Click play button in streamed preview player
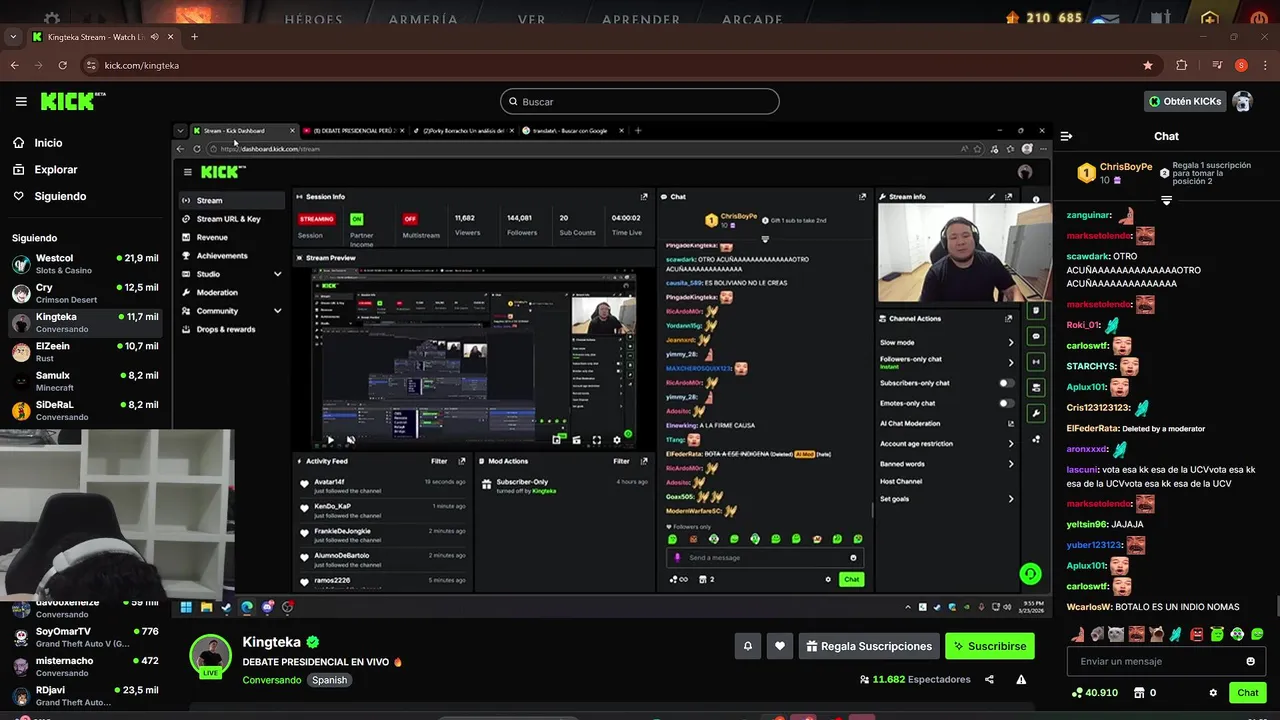This screenshot has width=1280, height=720. pyautogui.click(x=330, y=439)
